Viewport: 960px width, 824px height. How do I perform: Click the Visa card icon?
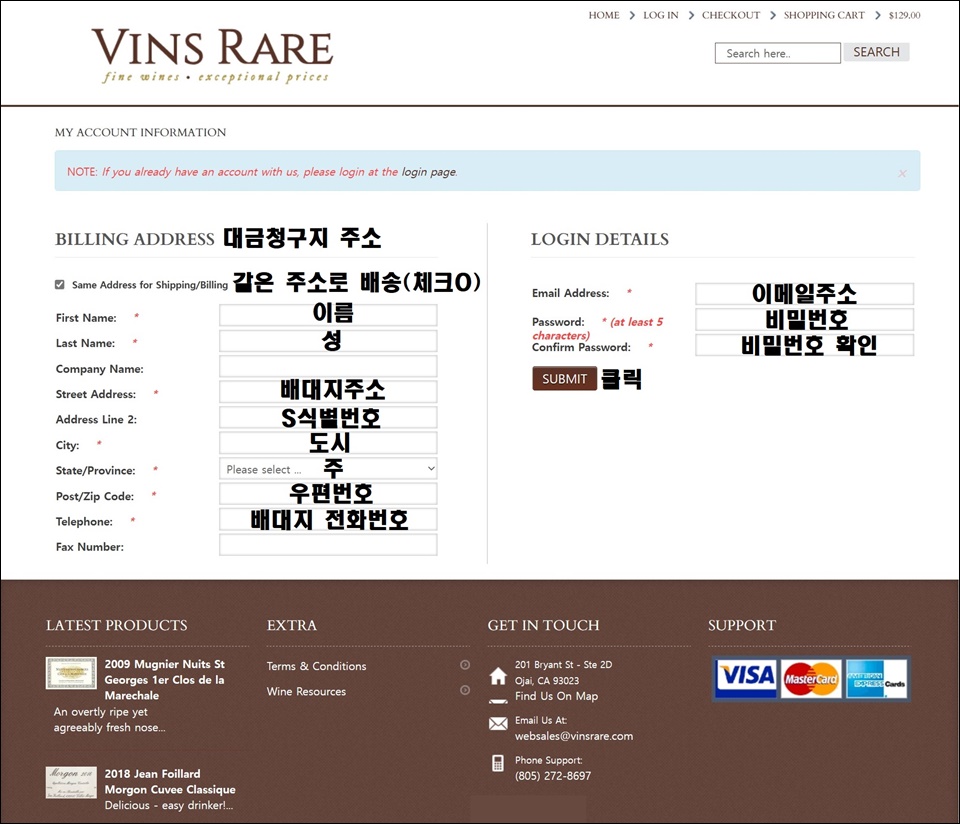click(746, 678)
